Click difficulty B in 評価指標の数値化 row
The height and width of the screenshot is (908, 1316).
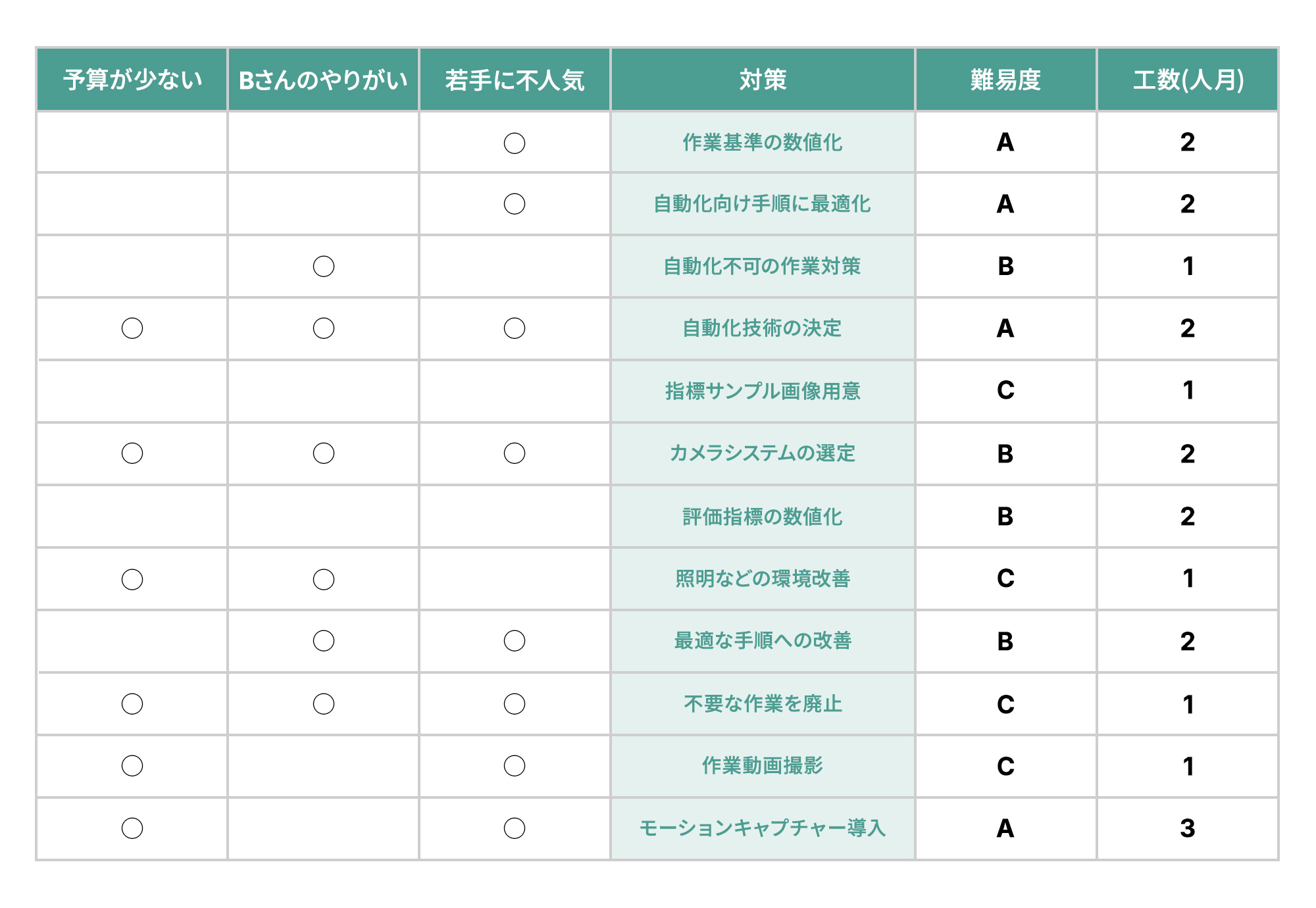pyautogui.click(x=1005, y=517)
